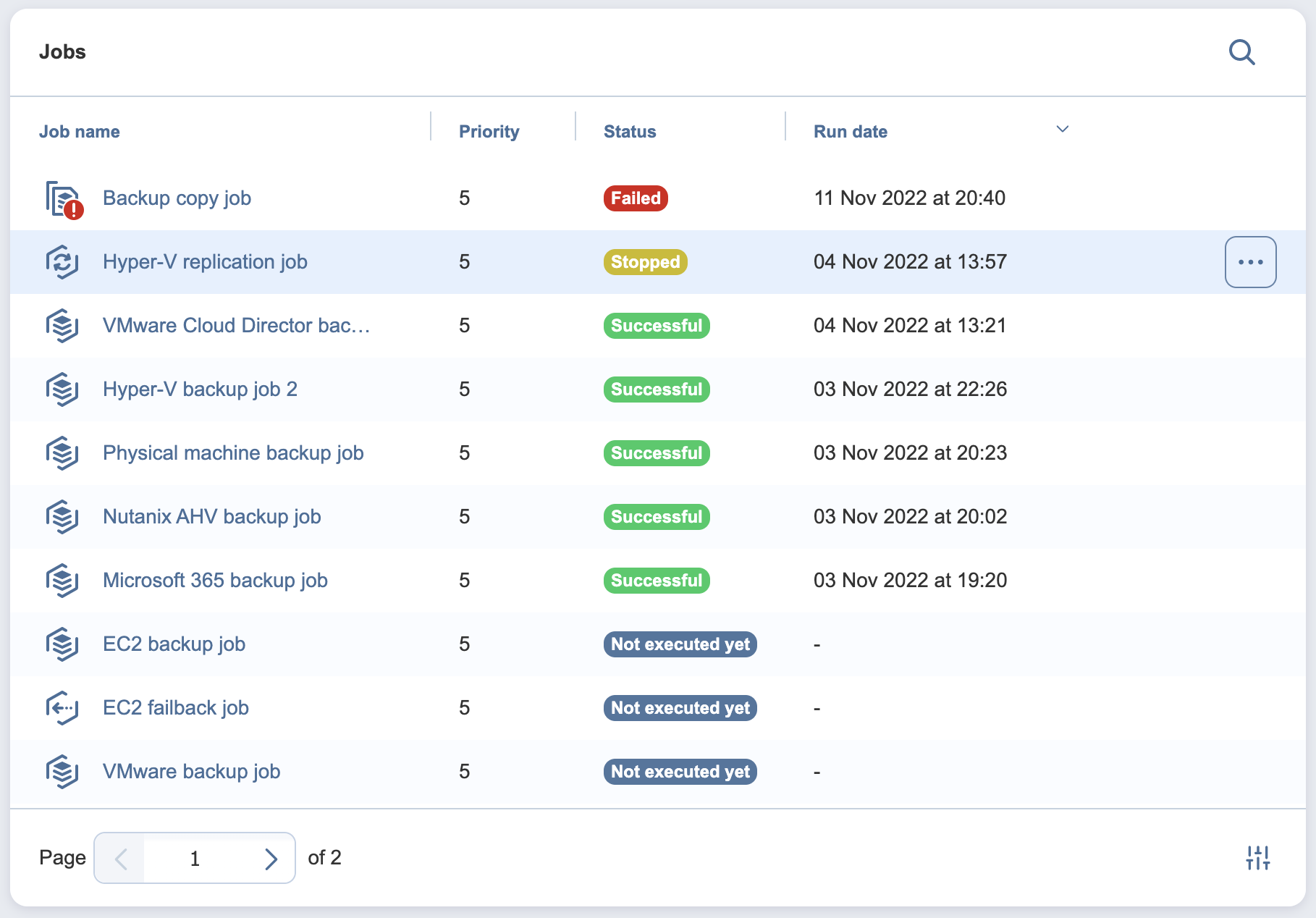Open the VMware Cloud Director backup job link
Screen dimensions: 1316x918
tap(237, 326)
